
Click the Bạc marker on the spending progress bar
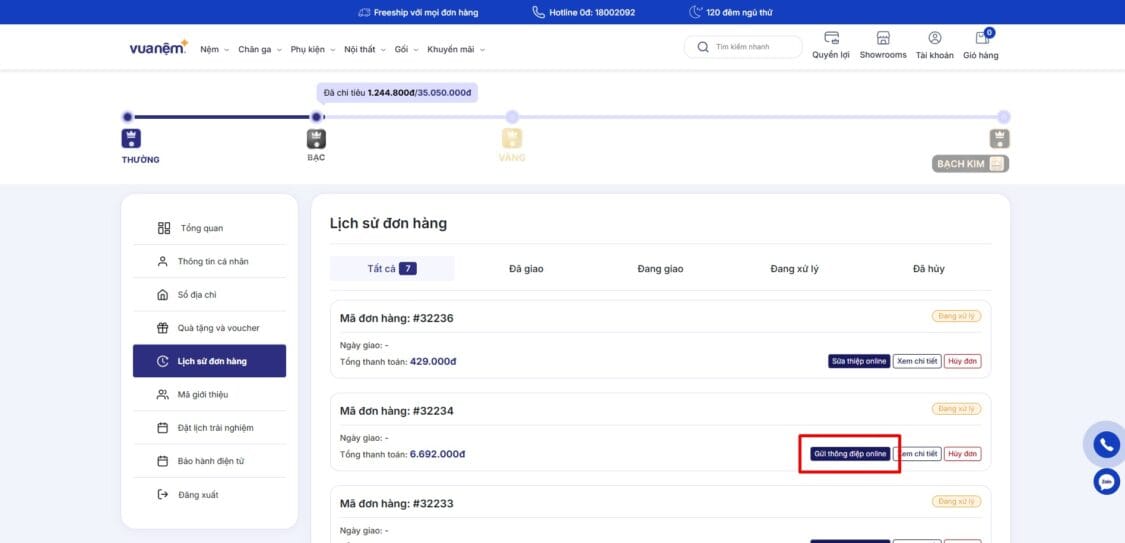coord(316,116)
